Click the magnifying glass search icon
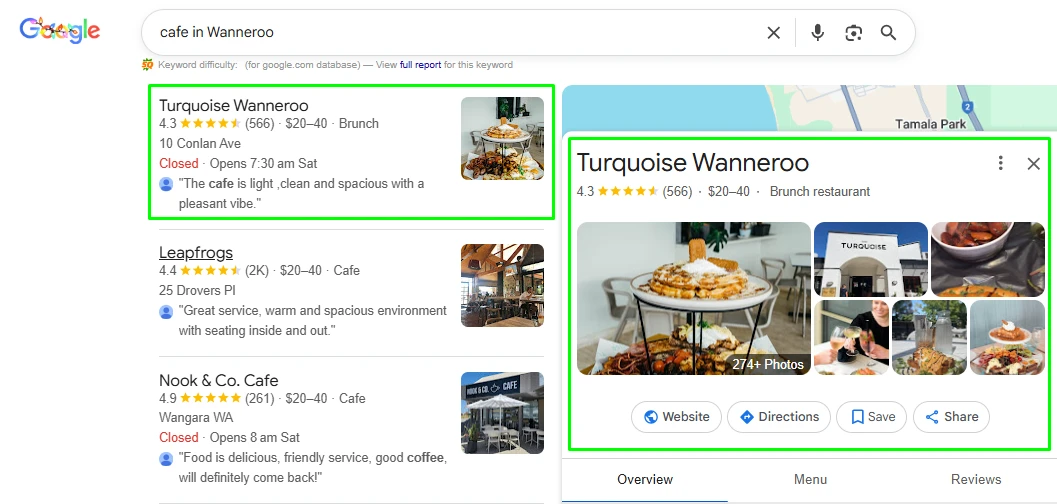The height and width of the screenshot is (504, 1057). point(888,33)
